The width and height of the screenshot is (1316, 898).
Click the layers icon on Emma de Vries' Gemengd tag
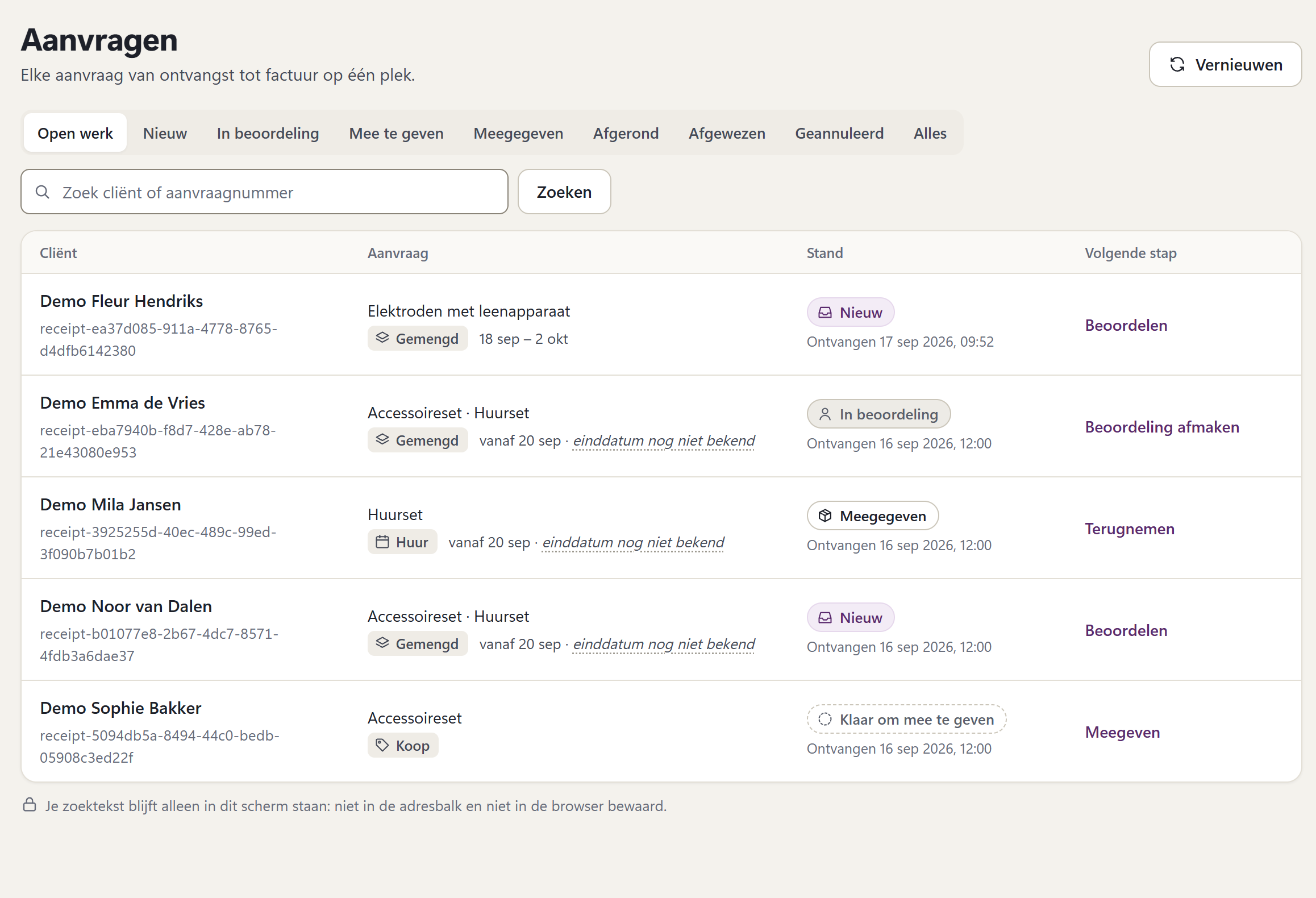pos(382,440)
